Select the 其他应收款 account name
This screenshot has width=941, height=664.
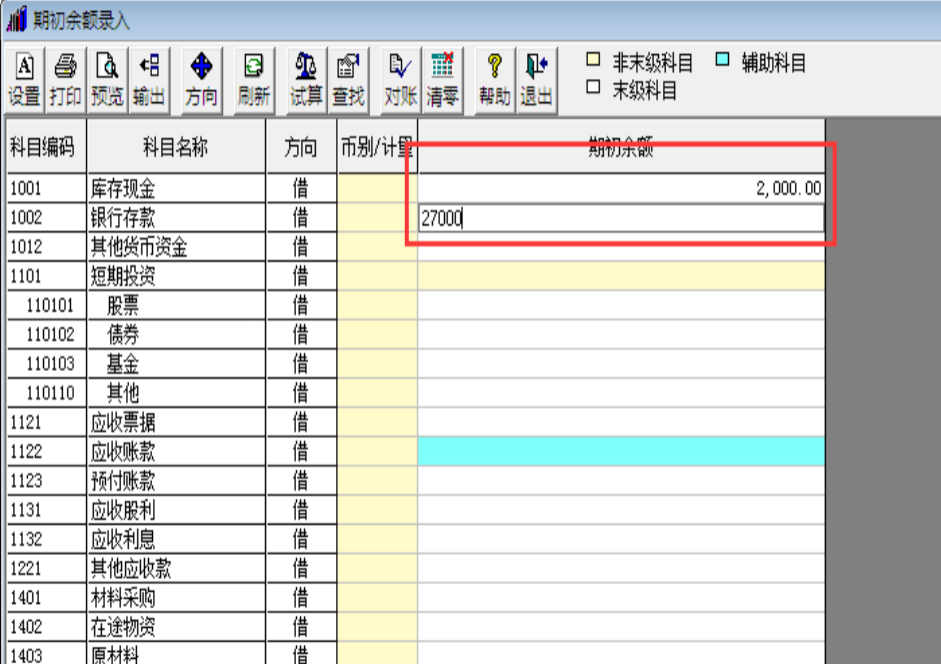click(x=131, y=569)
